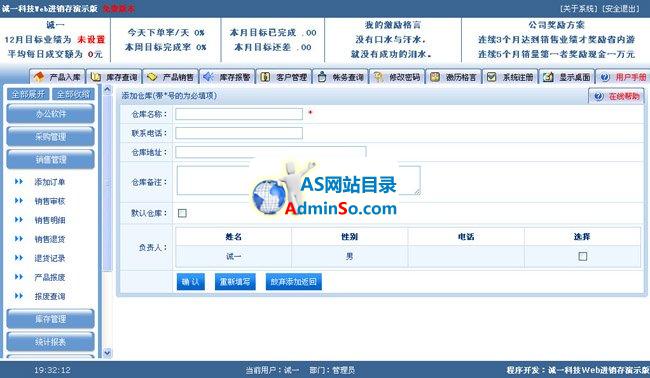Image resolution: width=650 pixels, height=378 pixels.
Task: Click the 公司奖励方案 heading
Action: click(x=556, y=25)
